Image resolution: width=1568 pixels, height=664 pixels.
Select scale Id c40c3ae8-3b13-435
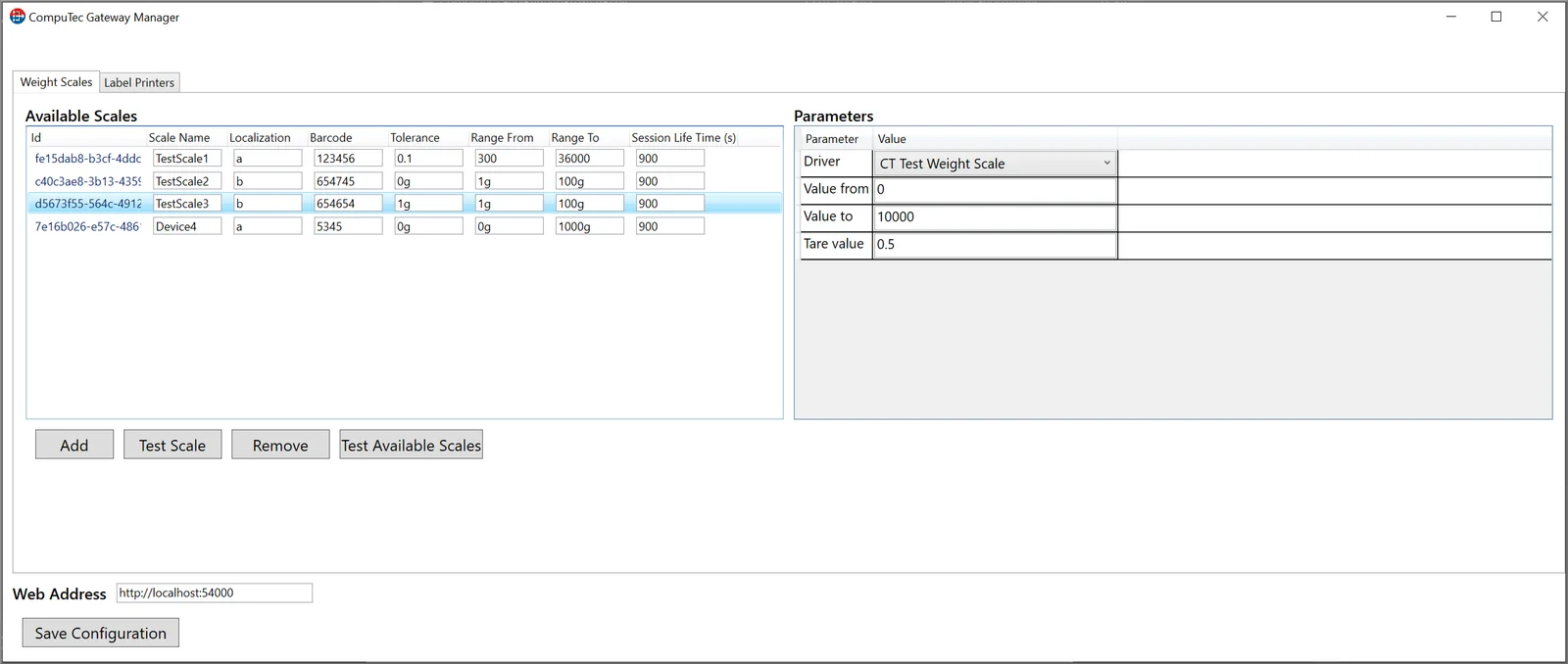point(88,181)
